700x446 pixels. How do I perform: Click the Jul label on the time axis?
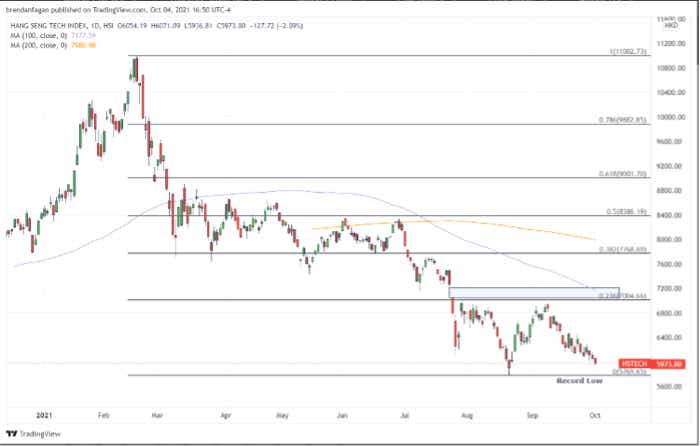click(404, 415)
